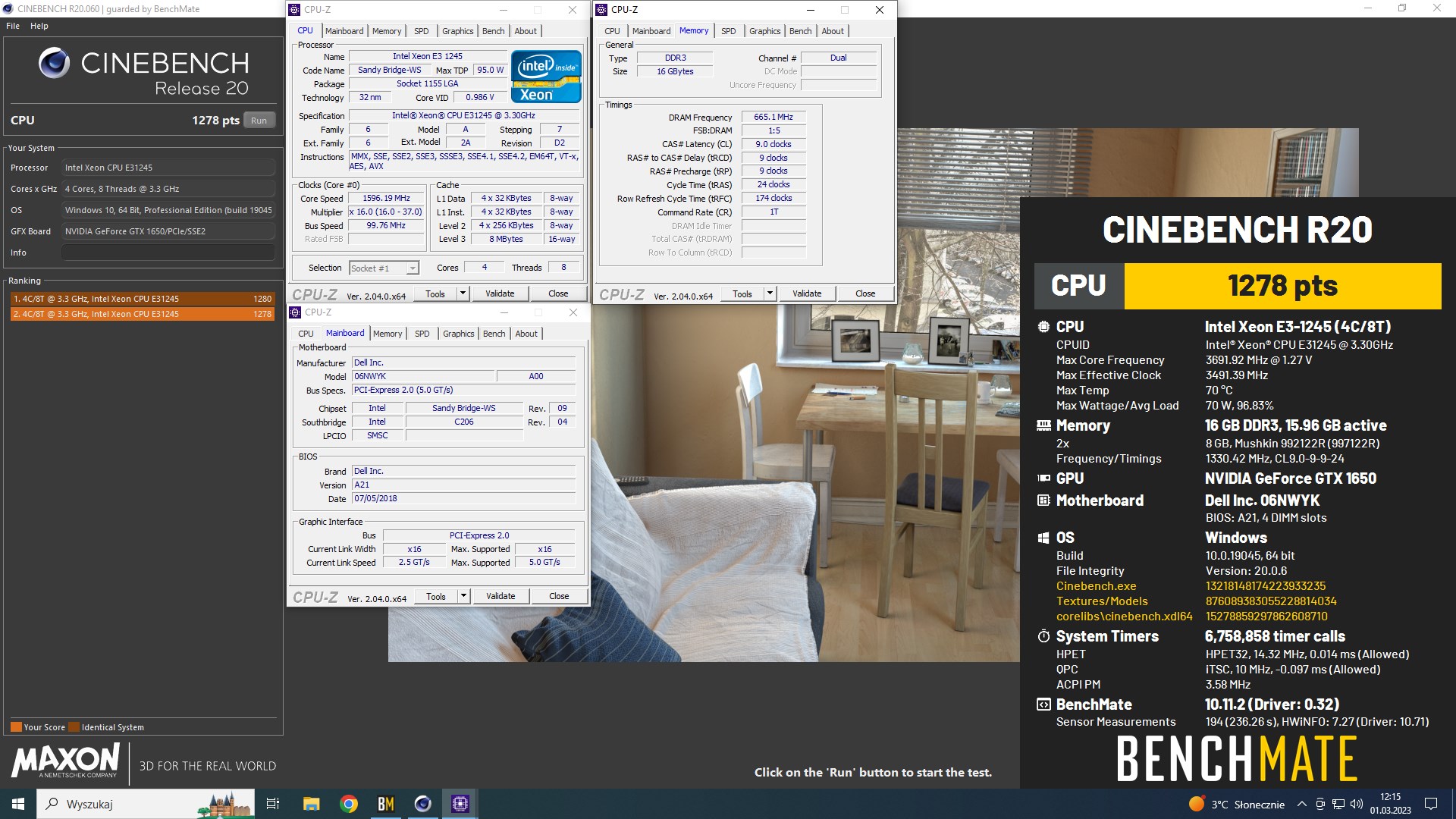The image size is (1456, 819).
Task: Click the System Timers clock icon
Action: click(x=1043, y=636)
